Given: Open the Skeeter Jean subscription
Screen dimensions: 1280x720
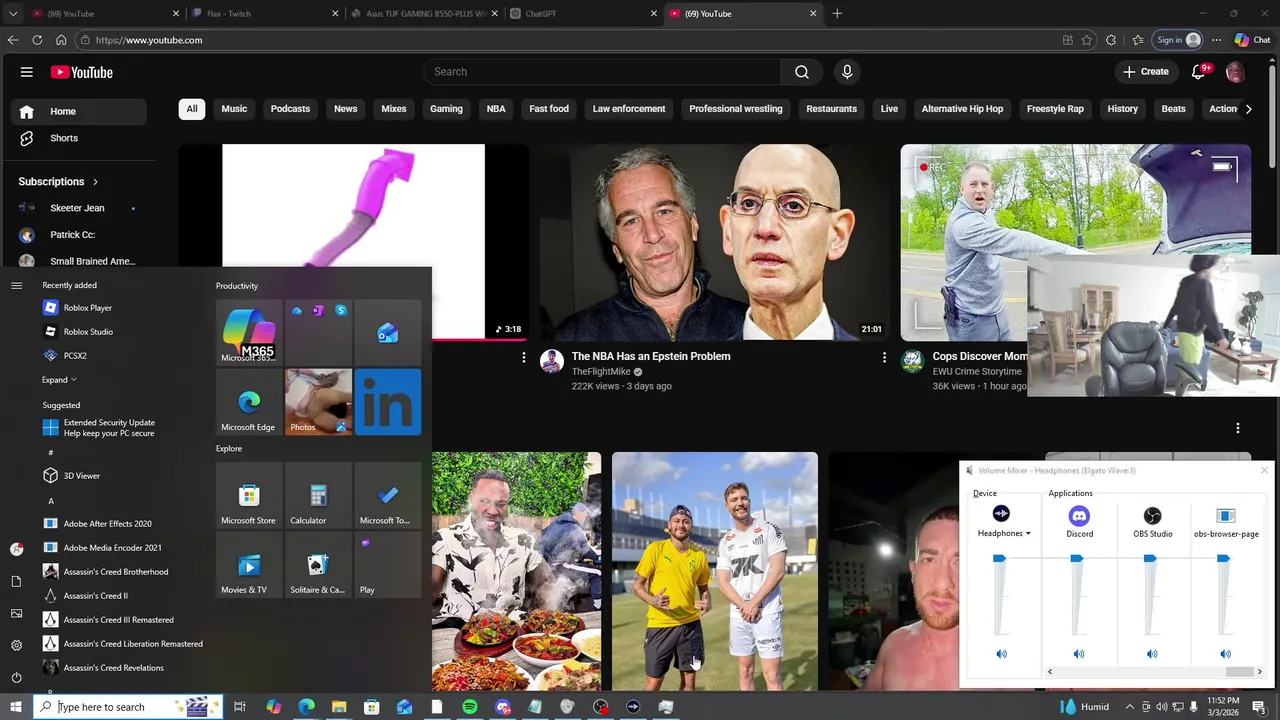Looking at the screenshot, I should (77, 208).
